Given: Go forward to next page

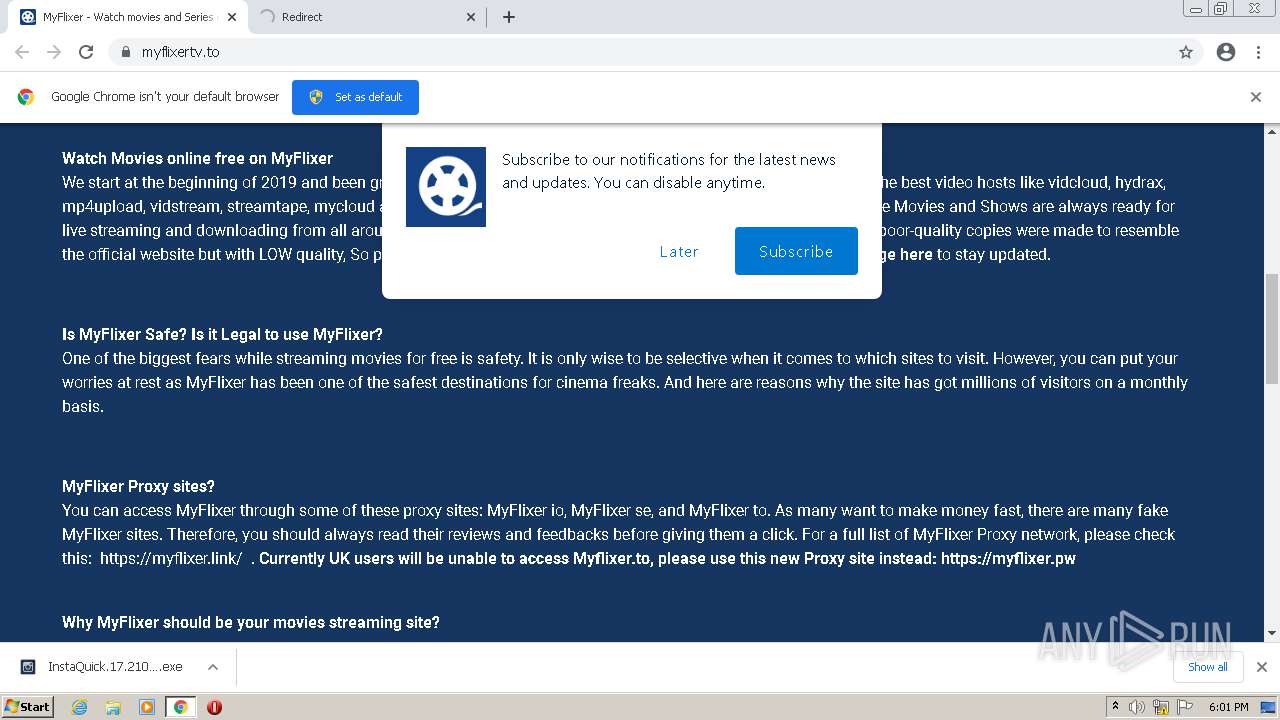Looking at the screenshot, I should (x=54, y=52).
